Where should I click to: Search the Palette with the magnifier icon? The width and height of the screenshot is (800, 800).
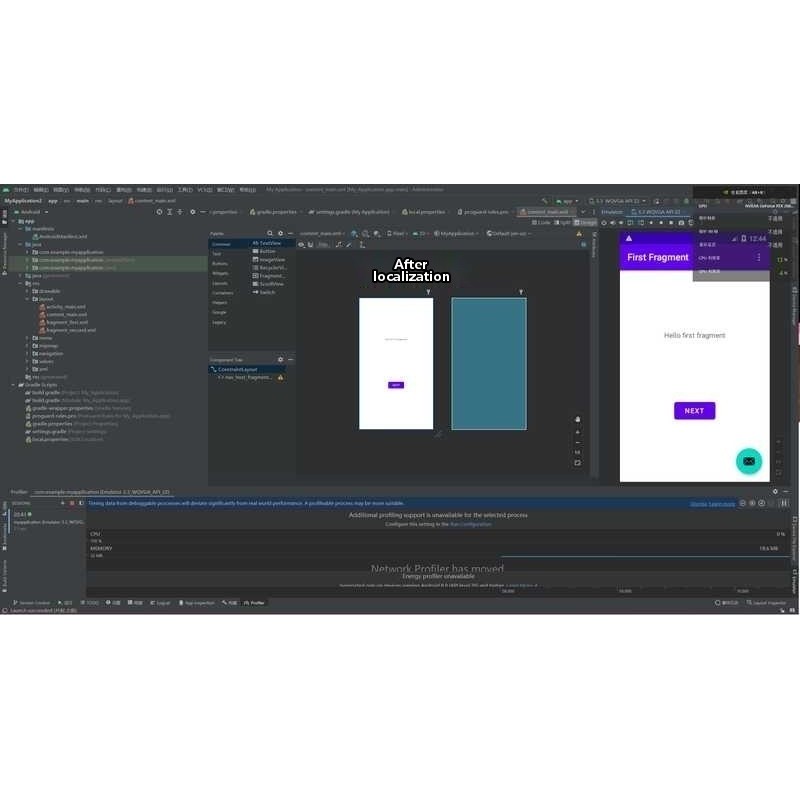[x=268, y=233]
